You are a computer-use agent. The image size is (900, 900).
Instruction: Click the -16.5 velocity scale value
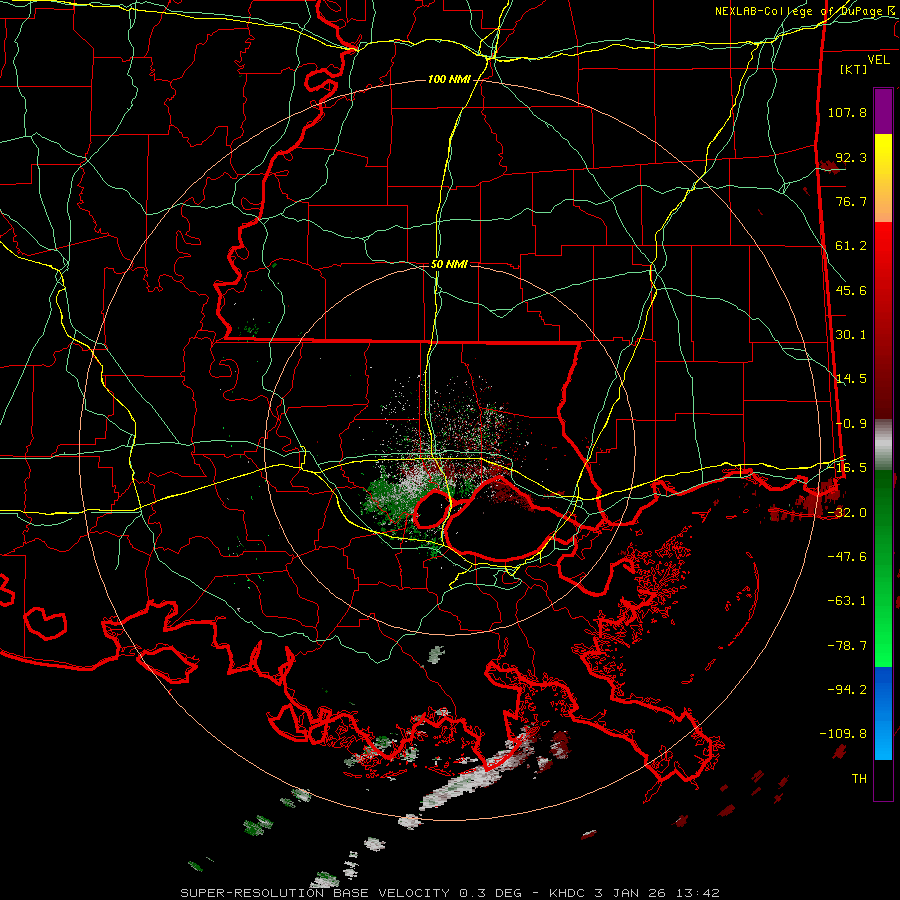tap(847, 468)
